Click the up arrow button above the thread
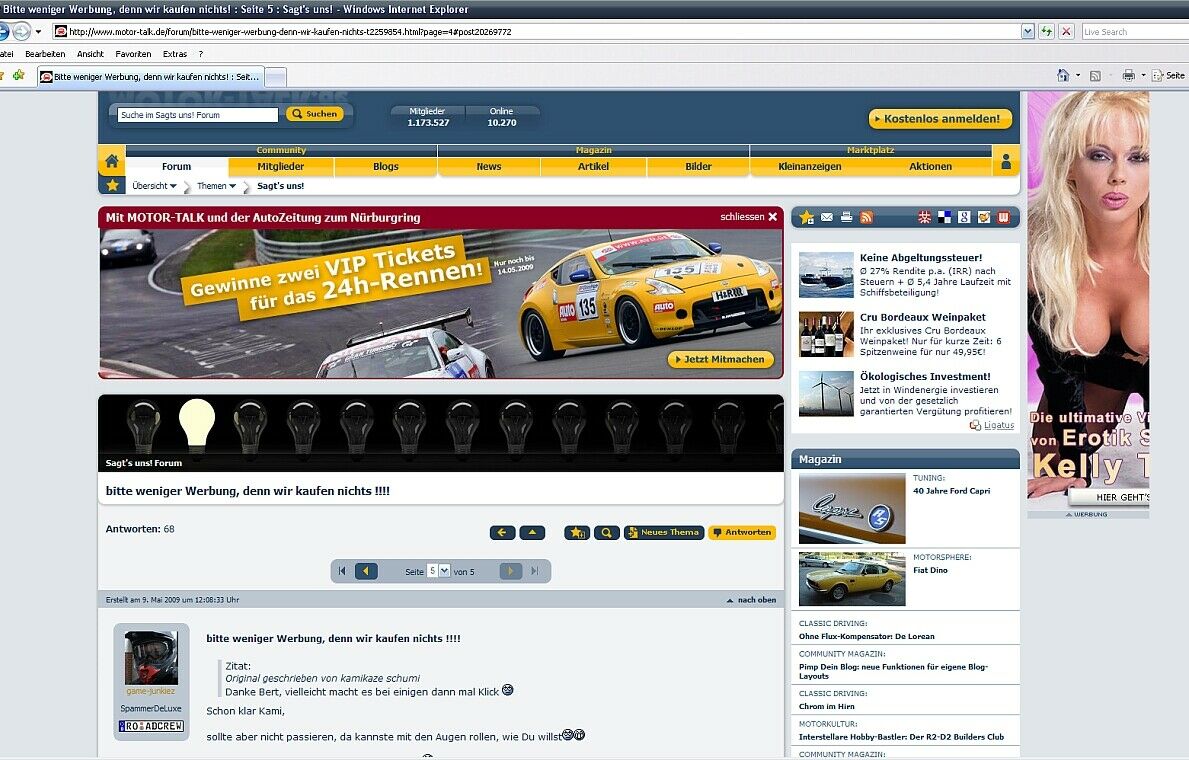This screenshot has height=760, width=1189. click(532, 532)
